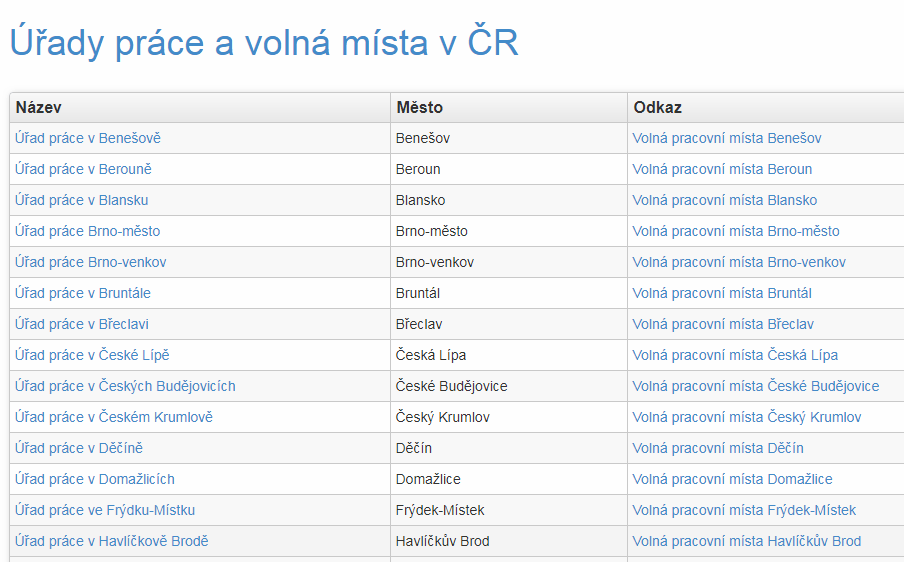The image size is (904, 562).
Task: Select the Úřad práce Brno-město link
Action: coord(87,231)
